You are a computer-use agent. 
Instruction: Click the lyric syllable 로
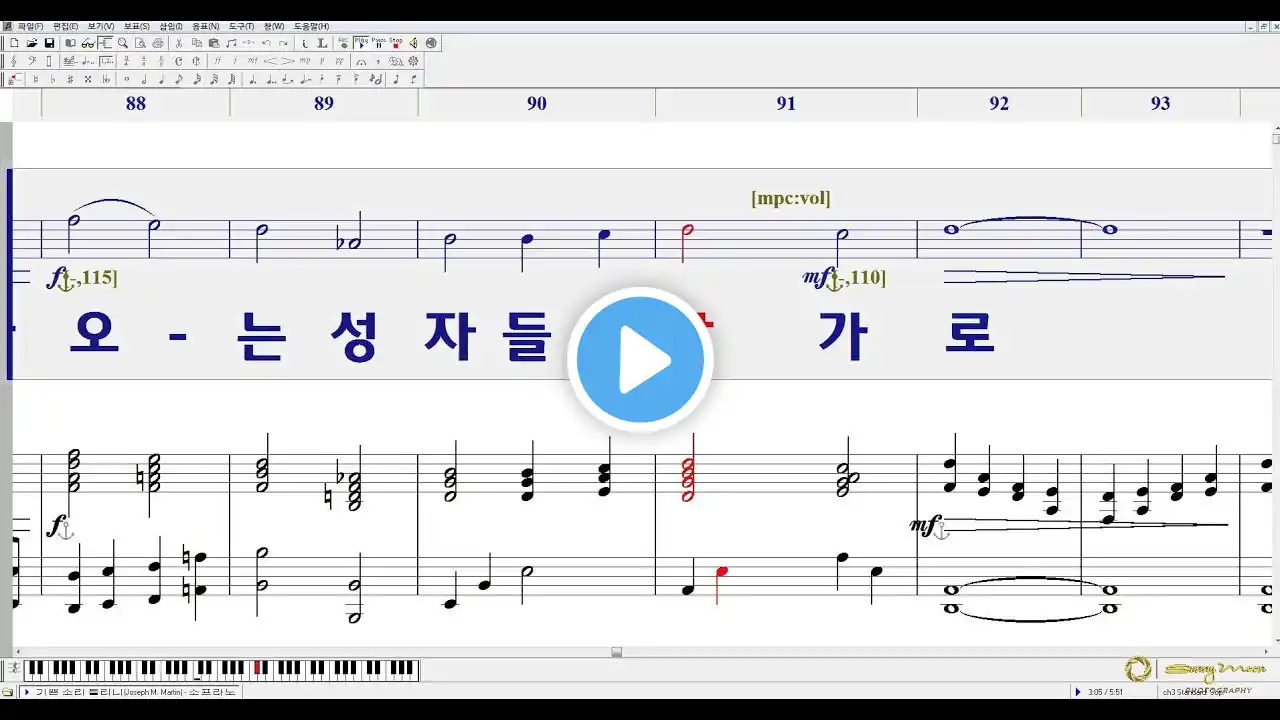coord(969,335)
